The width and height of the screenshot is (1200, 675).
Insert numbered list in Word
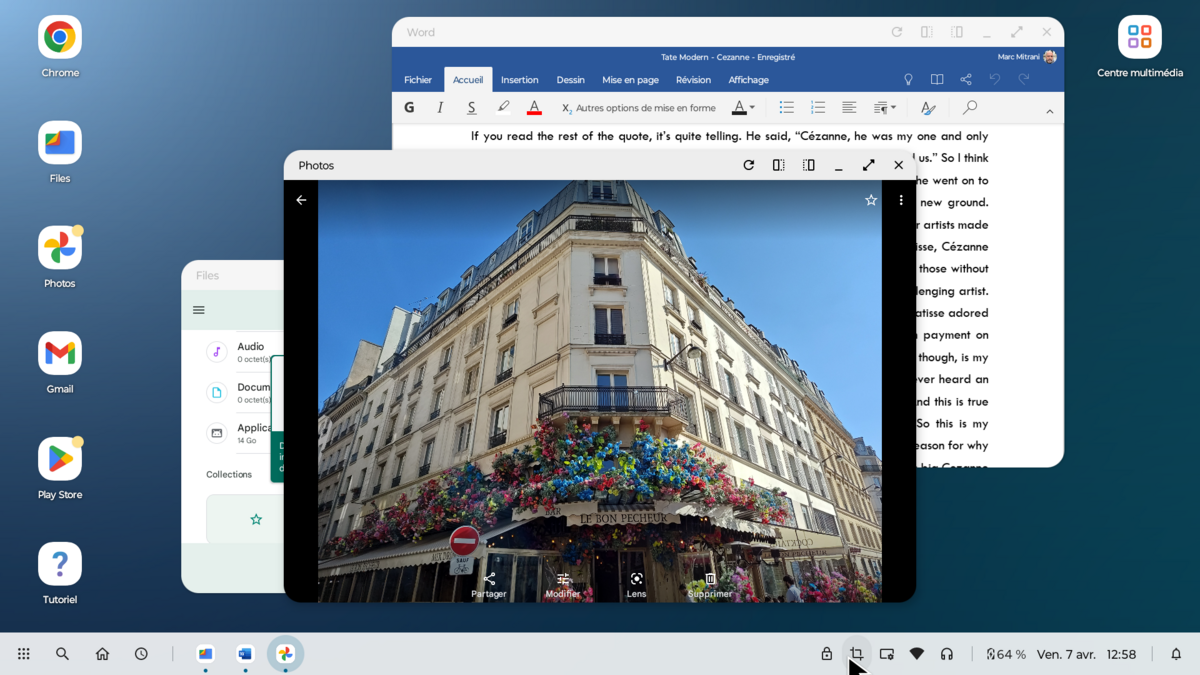coord(818,108)
